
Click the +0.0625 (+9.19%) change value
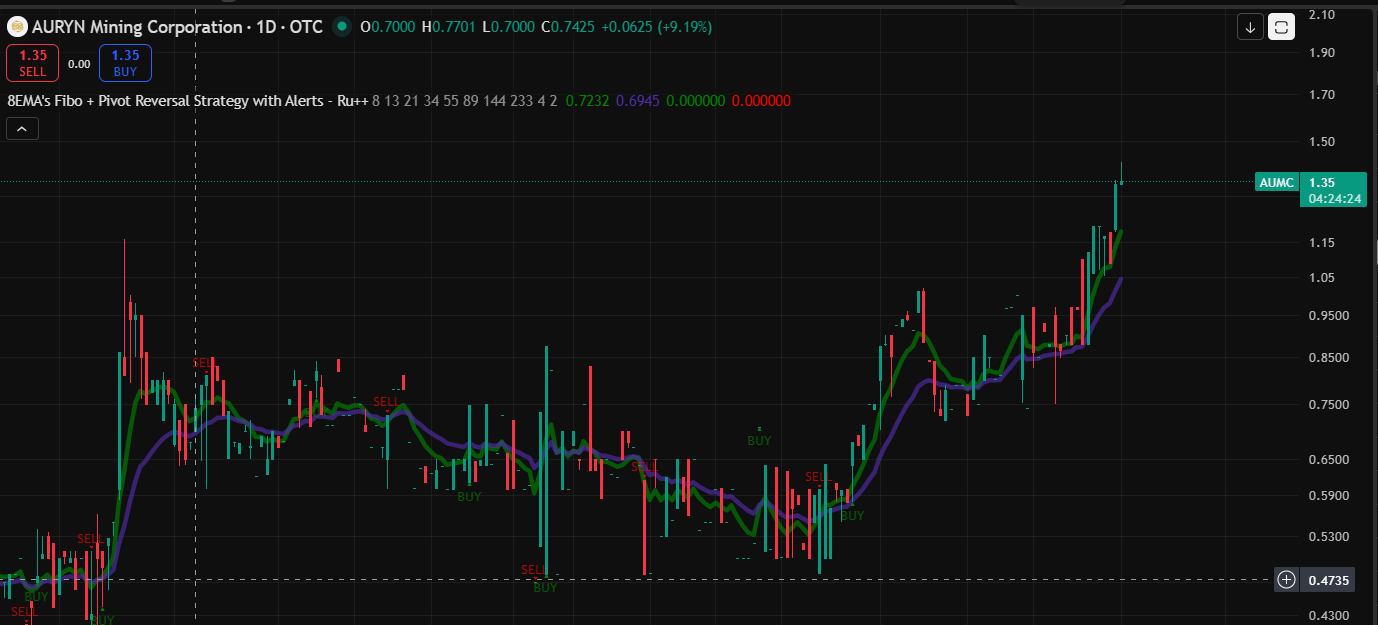tap(655, 27)
